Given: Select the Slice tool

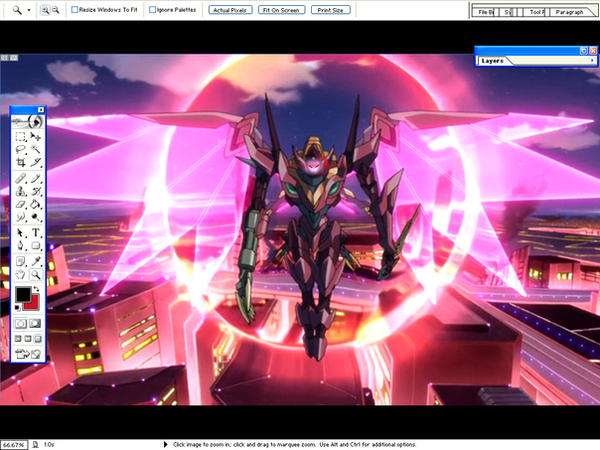Looking at the screenshot, I should [x=36, y=162].
